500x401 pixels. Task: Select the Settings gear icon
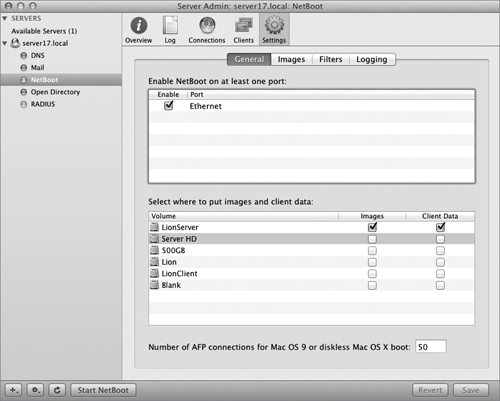coord(274,25)
